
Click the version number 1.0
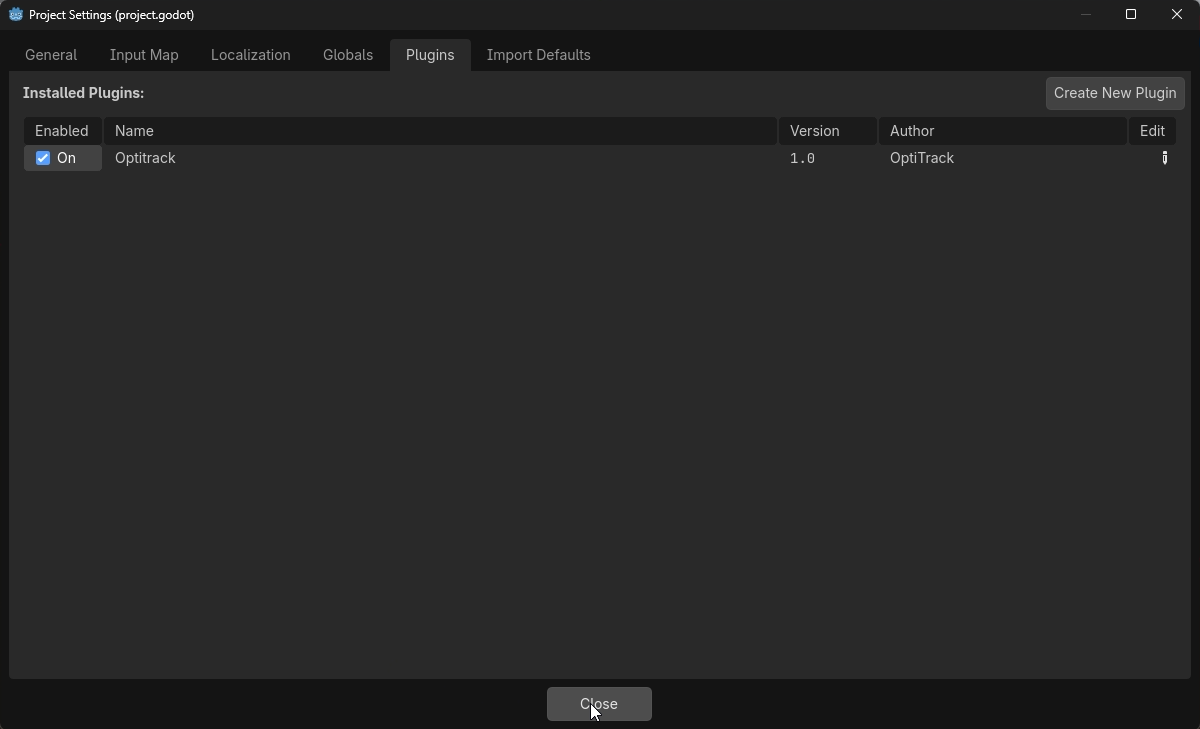point(802,158)
